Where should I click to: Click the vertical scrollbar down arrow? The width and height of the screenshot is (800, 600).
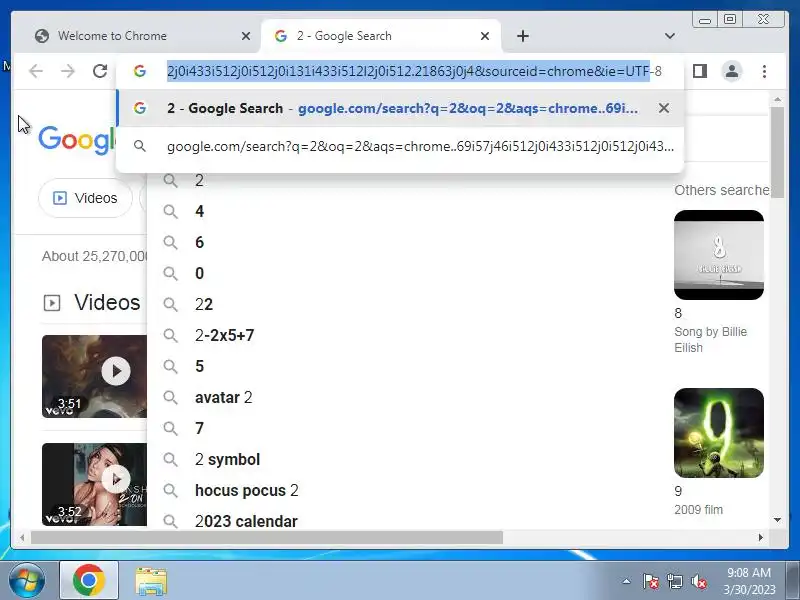(777, 520)
